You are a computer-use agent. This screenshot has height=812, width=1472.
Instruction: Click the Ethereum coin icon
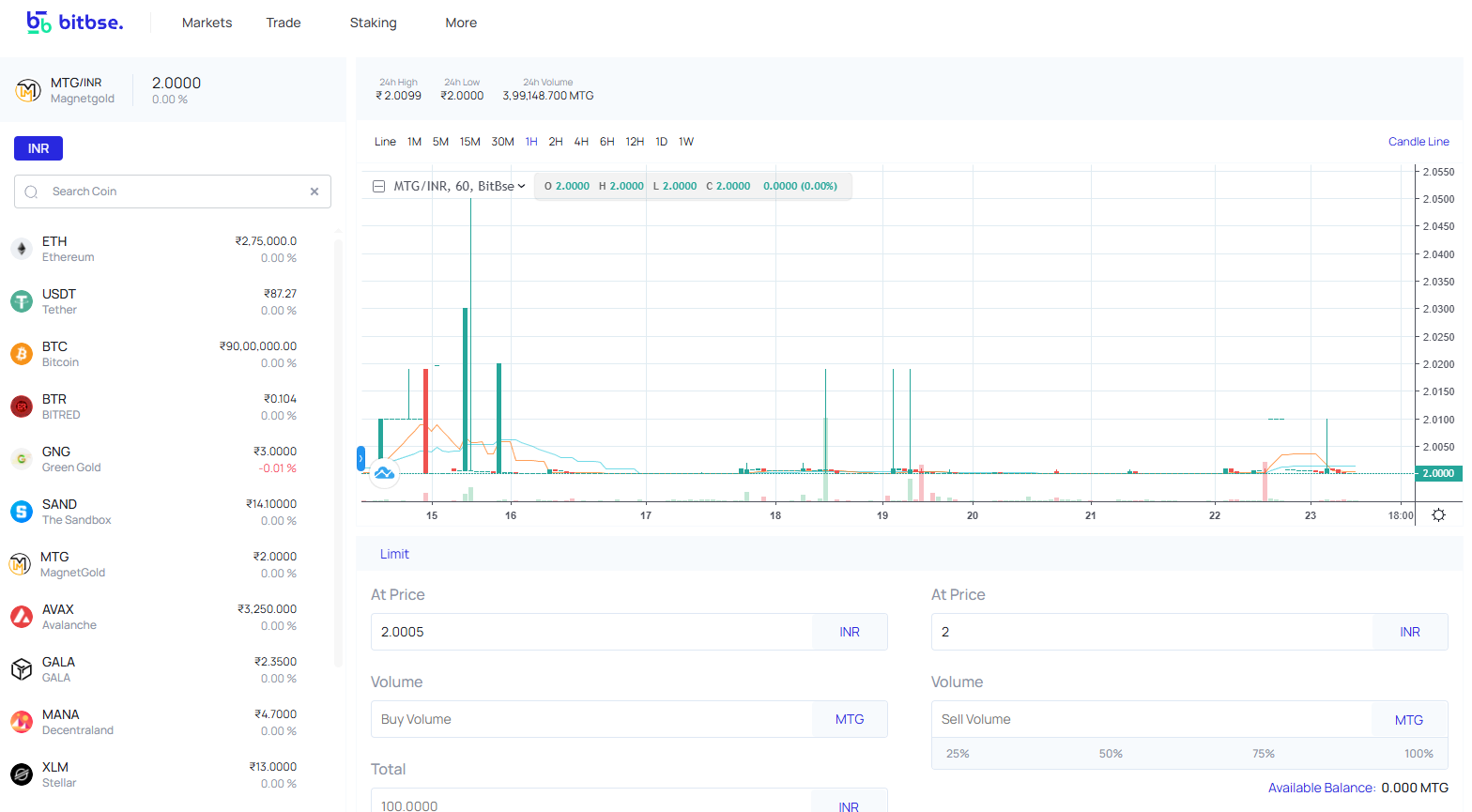[x=22, y=249]
